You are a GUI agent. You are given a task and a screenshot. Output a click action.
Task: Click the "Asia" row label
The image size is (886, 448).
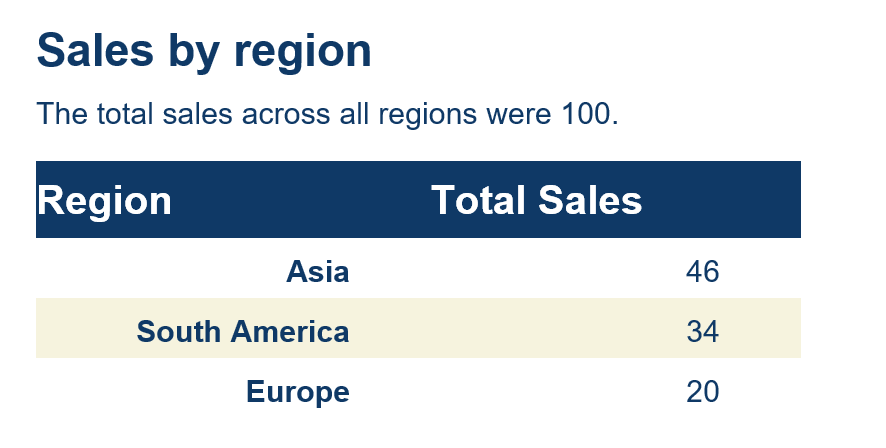coord(317,272)
